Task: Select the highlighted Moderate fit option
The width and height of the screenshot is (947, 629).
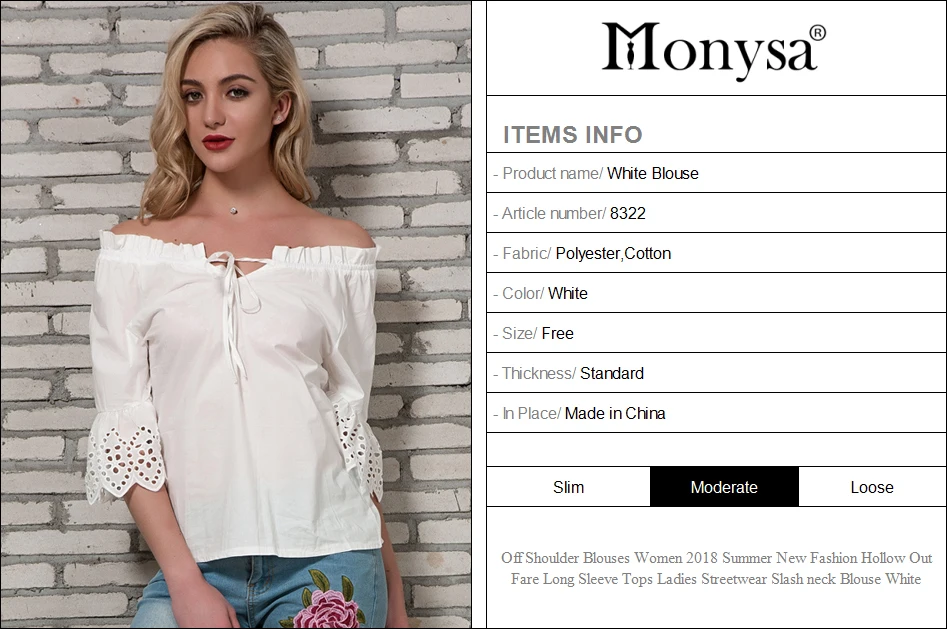Action: (x=724, y=487)
